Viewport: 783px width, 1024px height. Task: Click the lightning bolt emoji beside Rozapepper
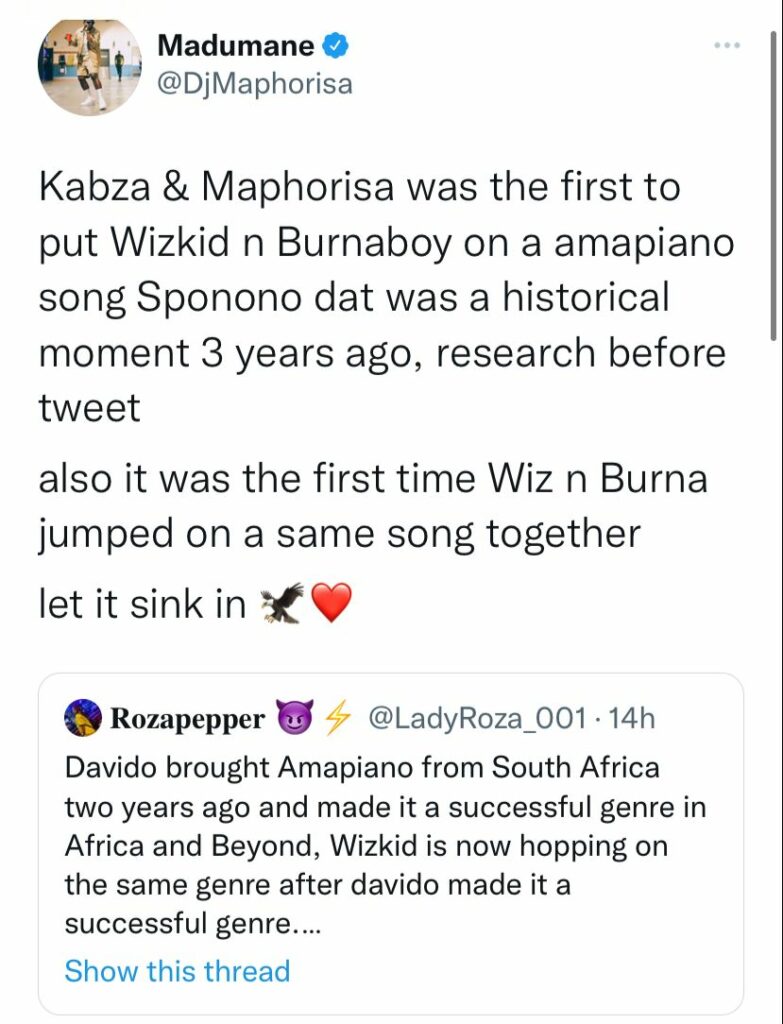pos(338,718)
